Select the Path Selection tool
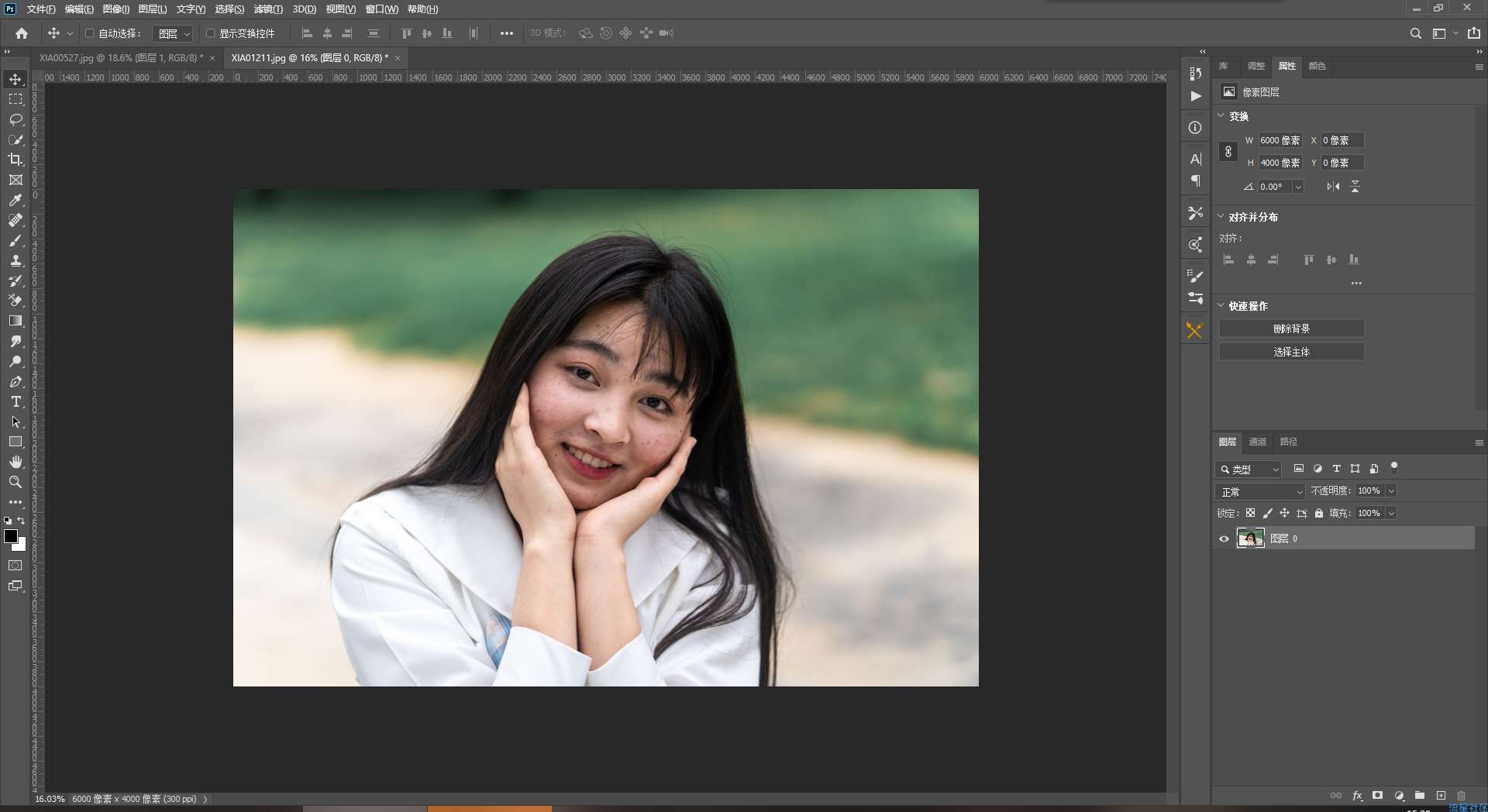 click(15, 421)
